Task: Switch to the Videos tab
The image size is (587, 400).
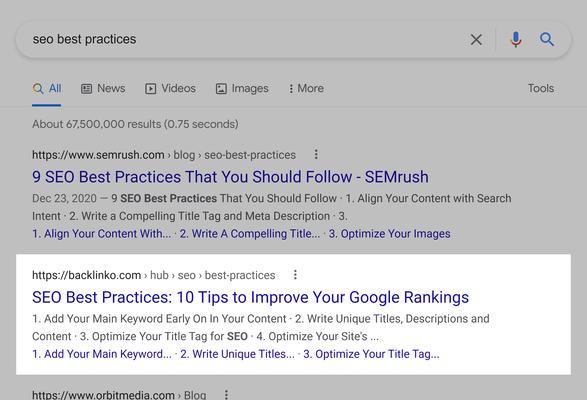Action: (170, 88)
